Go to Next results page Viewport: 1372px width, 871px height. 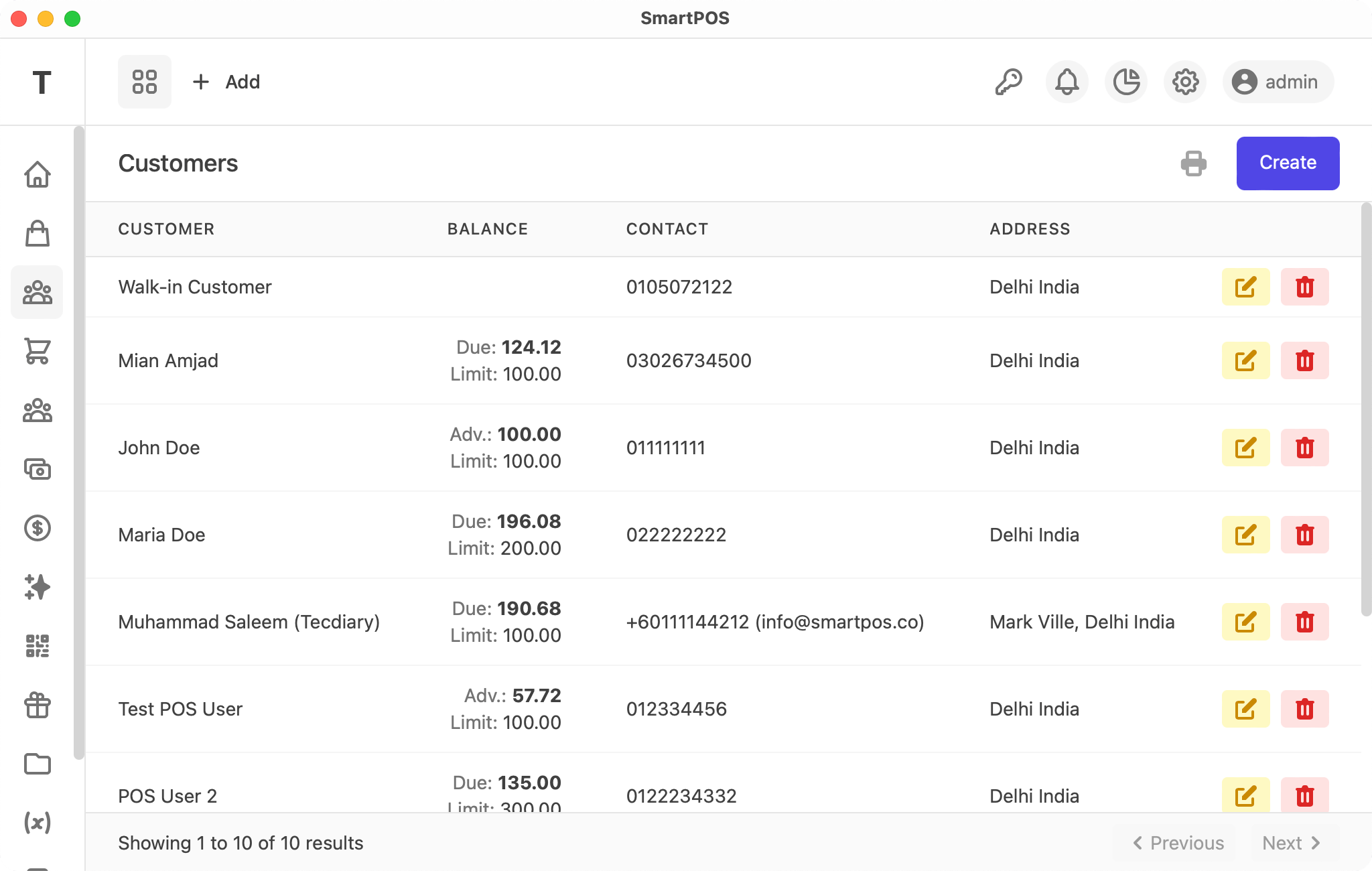click(x=1292, y=843)
